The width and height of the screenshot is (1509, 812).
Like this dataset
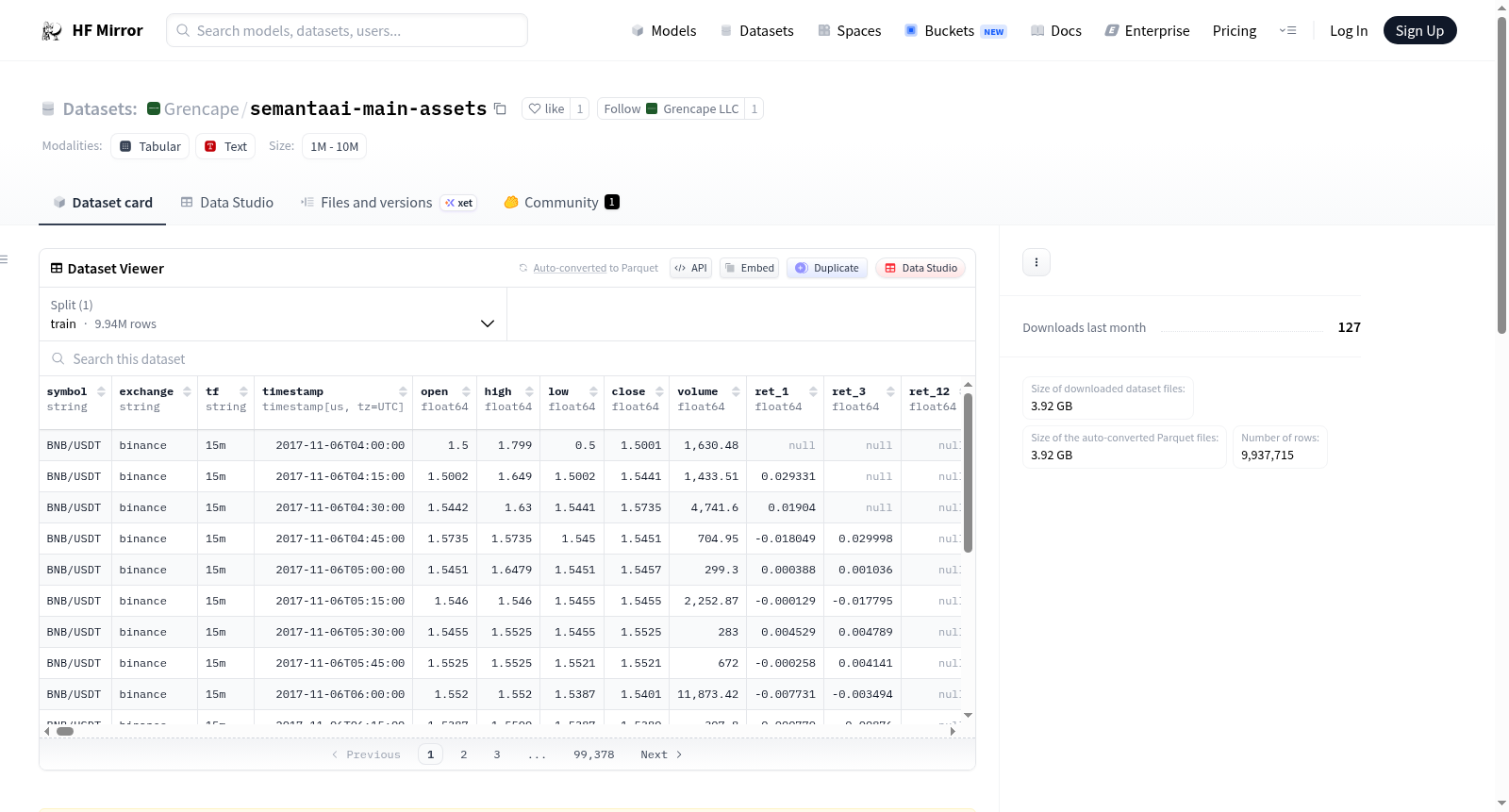click(546, 108)
